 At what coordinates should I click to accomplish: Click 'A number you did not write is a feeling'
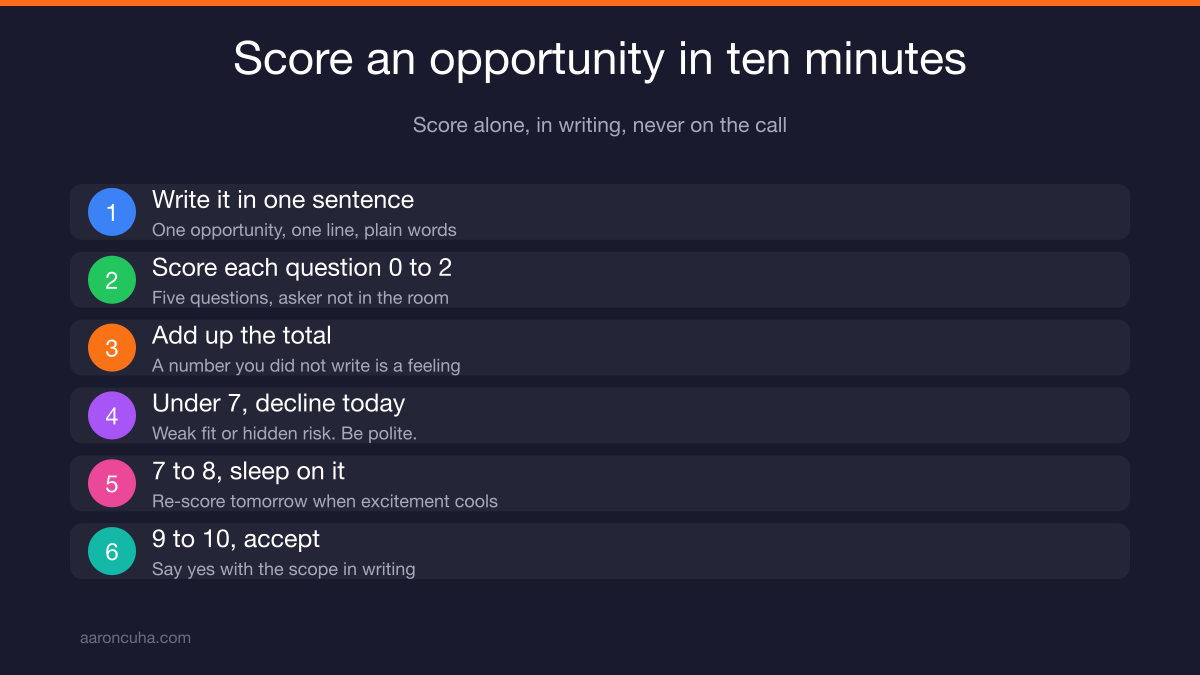tap(306, 366)
